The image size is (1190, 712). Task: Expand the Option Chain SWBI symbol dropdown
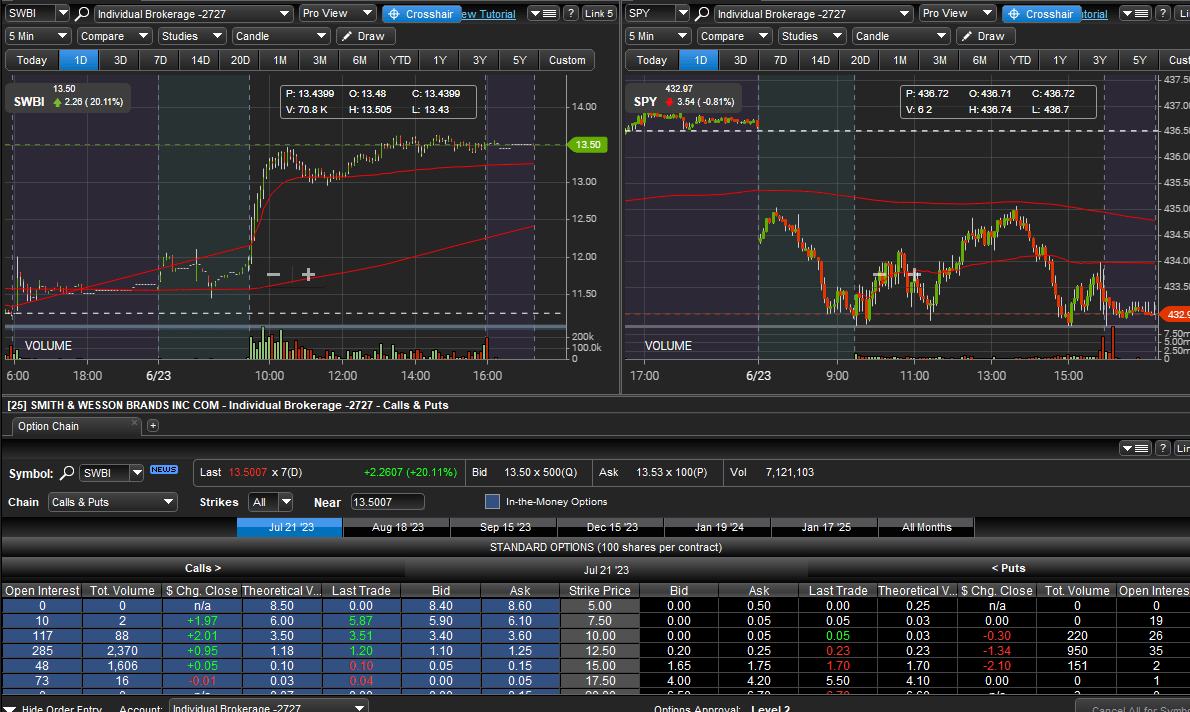137,473
